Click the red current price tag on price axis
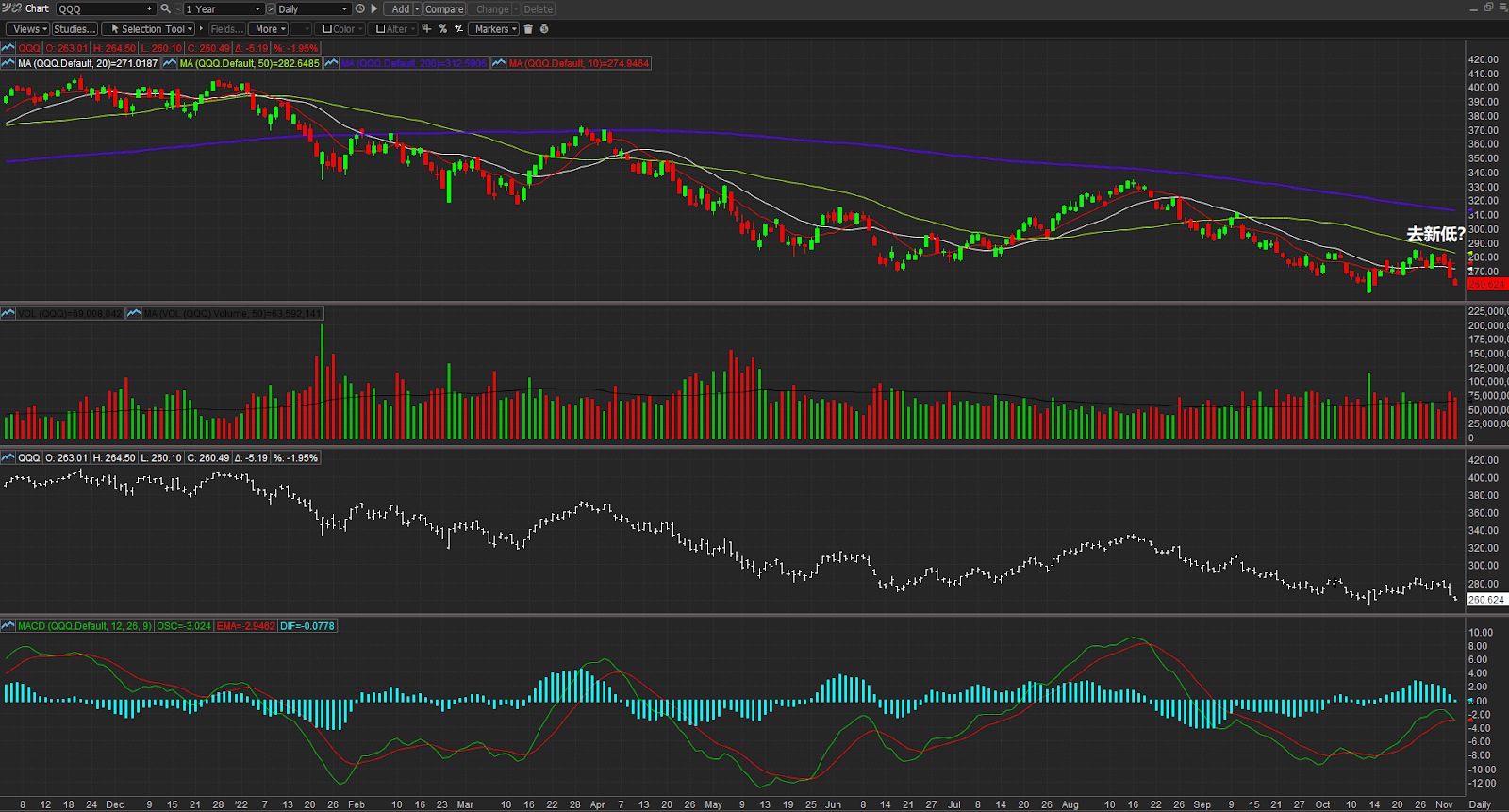1509x812 pixels. pyautogui.click(x=1487, y=284)
